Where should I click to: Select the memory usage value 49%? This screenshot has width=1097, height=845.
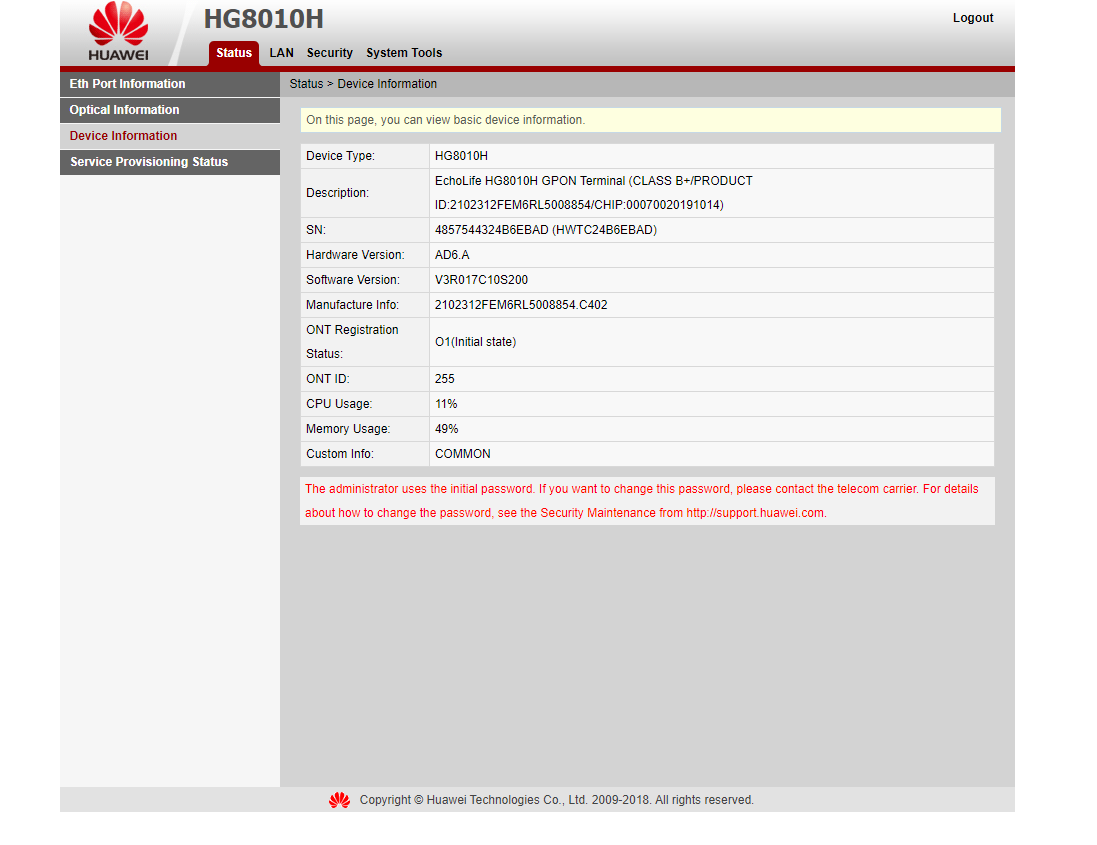pos(446,429)
